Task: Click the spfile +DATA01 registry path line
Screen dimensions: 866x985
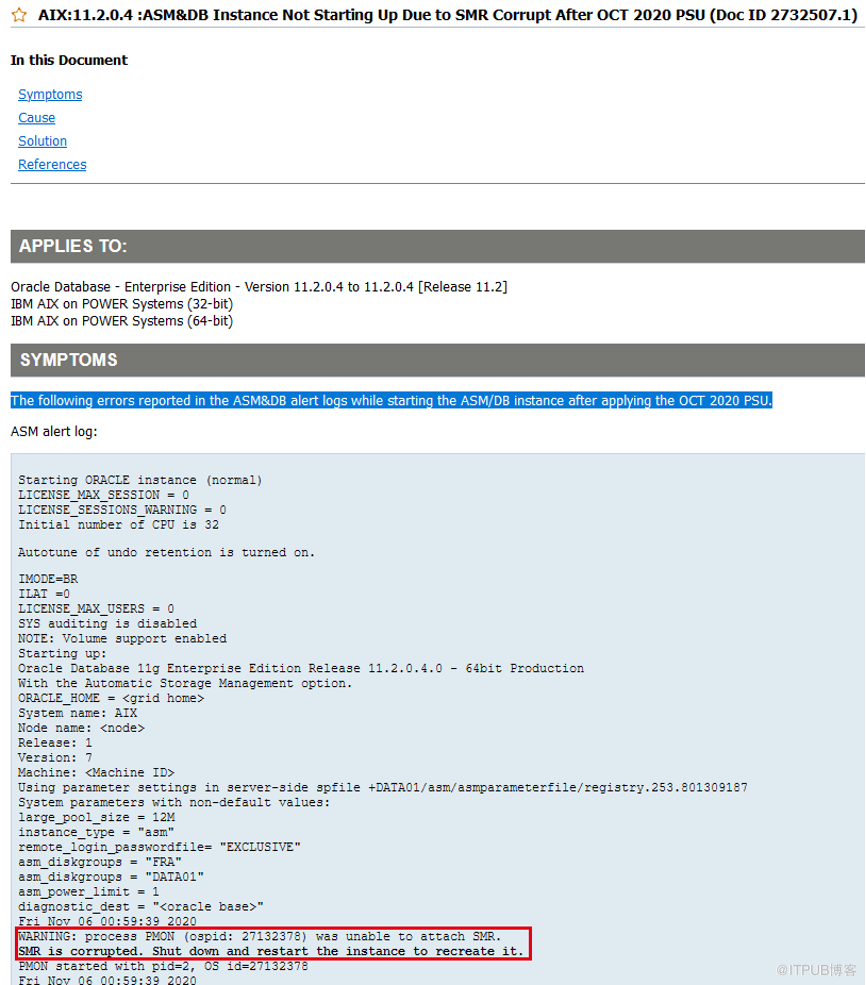Action: coord(383,788)
